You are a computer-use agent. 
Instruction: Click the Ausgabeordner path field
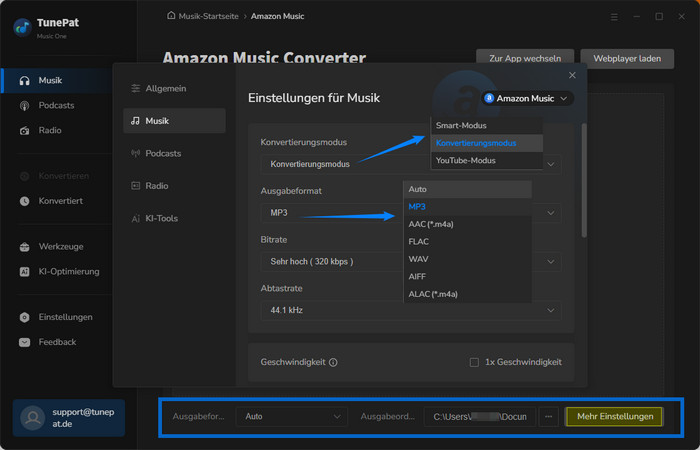479,417
